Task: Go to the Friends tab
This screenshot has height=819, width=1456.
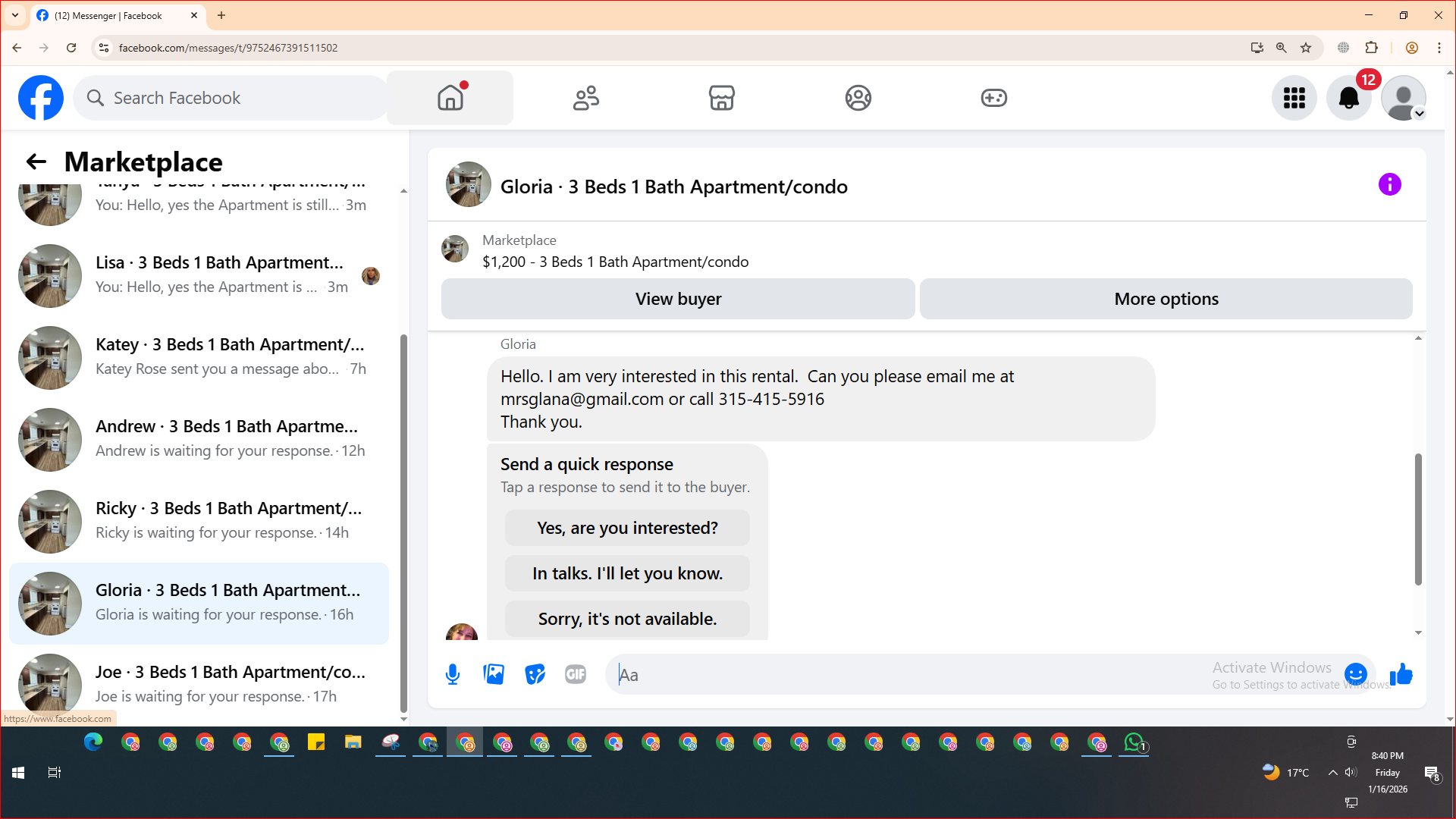Action: coord(585,98)
